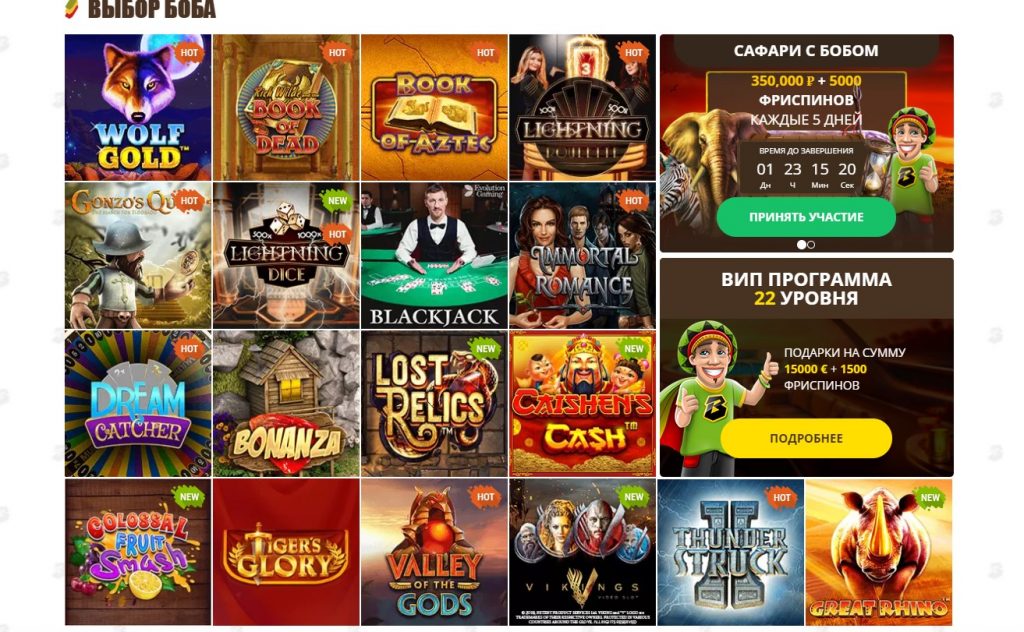This screenshot has height=632, width=1024.
Task: Switch to second promo banner slide dot
Action: click(x=811, y=245)
